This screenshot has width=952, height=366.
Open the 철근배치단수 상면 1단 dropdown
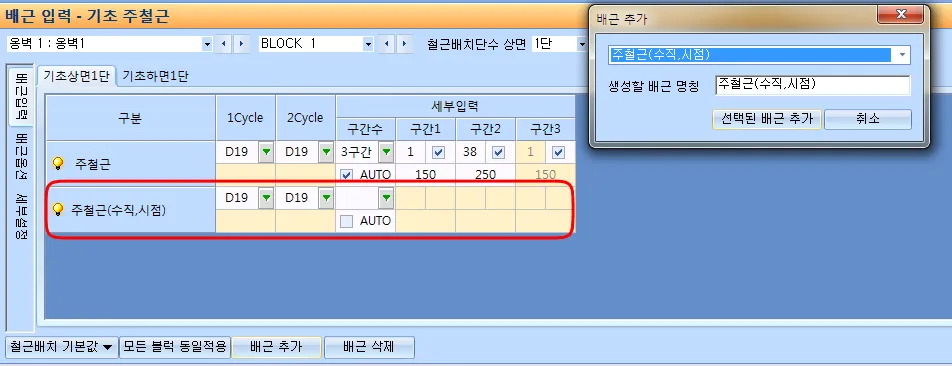click(582, 44)
